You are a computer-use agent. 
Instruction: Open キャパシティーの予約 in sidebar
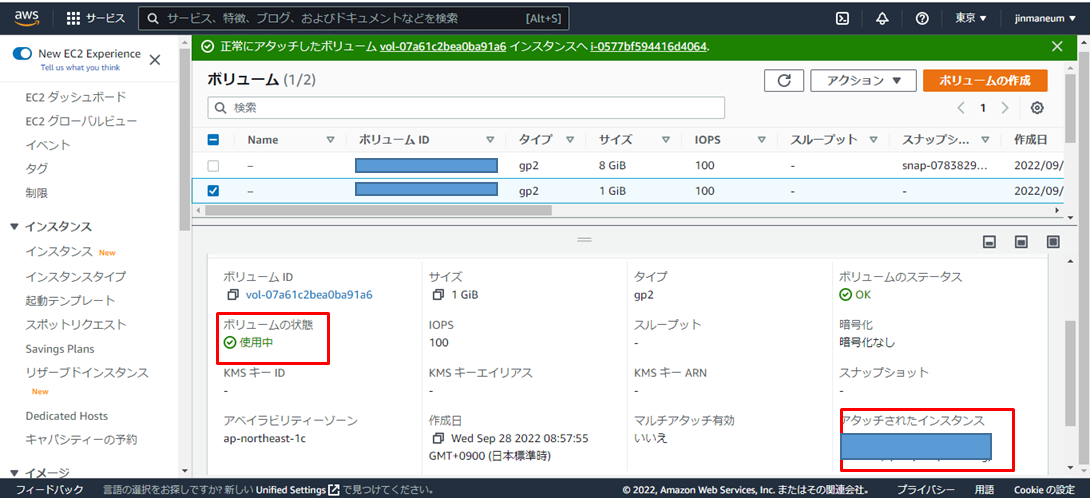pyautogui.click(x=81, y=440)
